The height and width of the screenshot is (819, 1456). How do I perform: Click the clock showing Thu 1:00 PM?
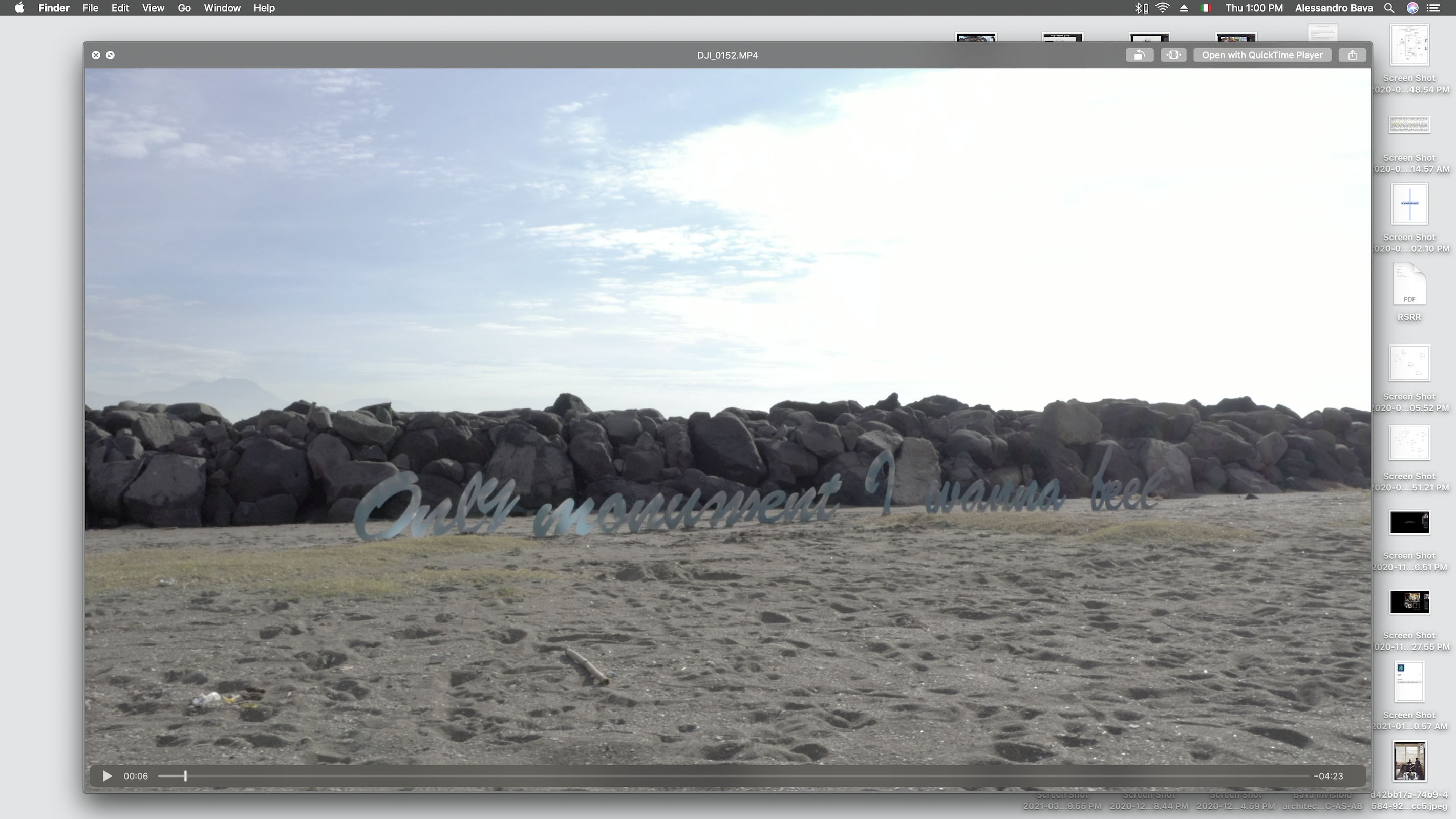(1254, 8)
